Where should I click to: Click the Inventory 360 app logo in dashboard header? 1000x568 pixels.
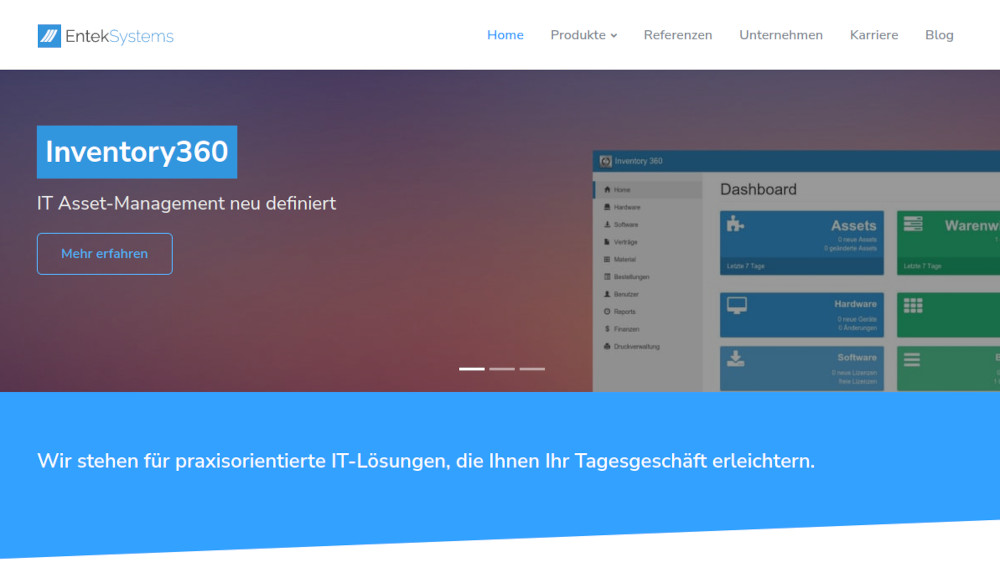[x=605, y=161]
